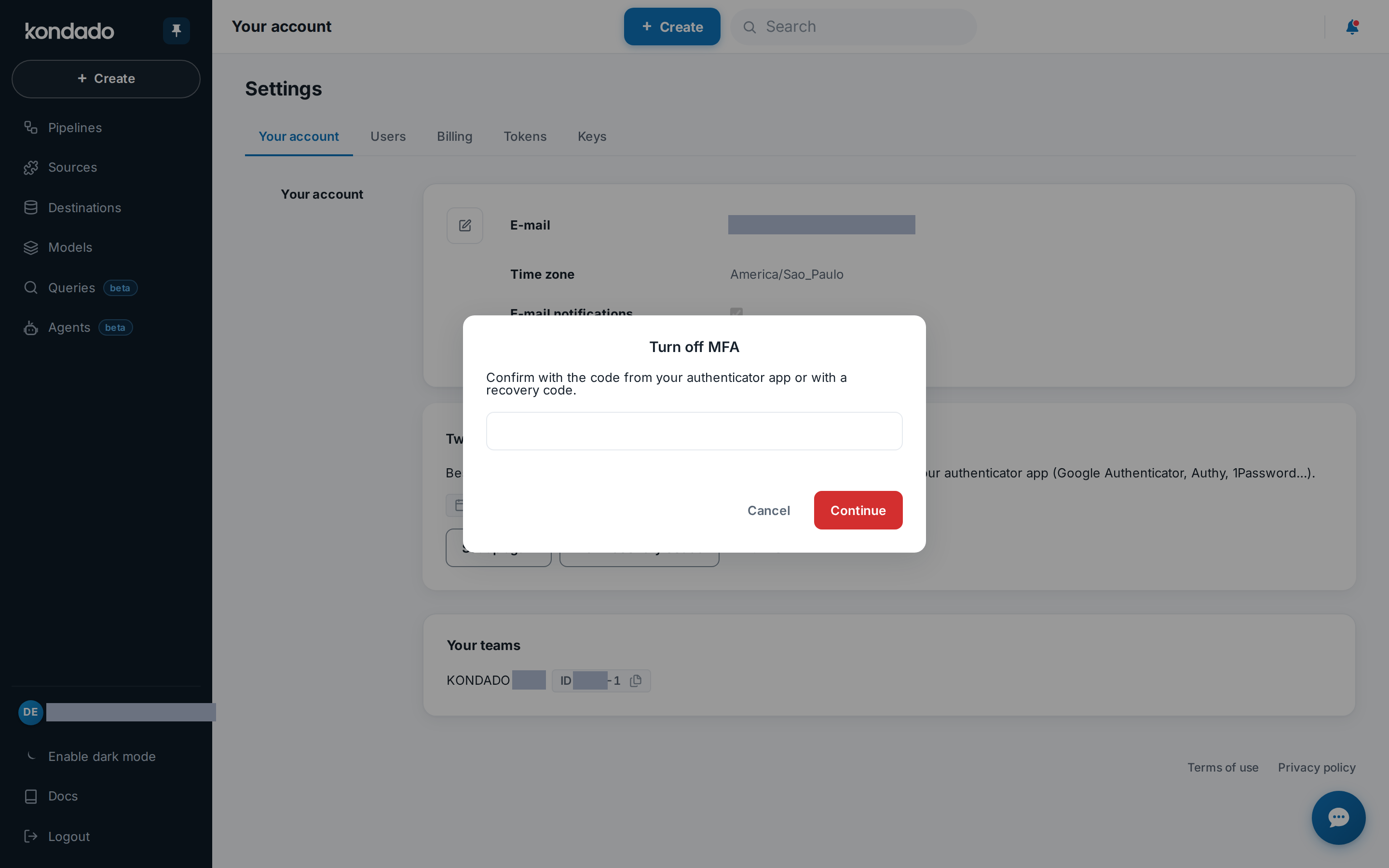Open the Tokens tab
This screenshot has width=1389, height=868.
(525, 136)
